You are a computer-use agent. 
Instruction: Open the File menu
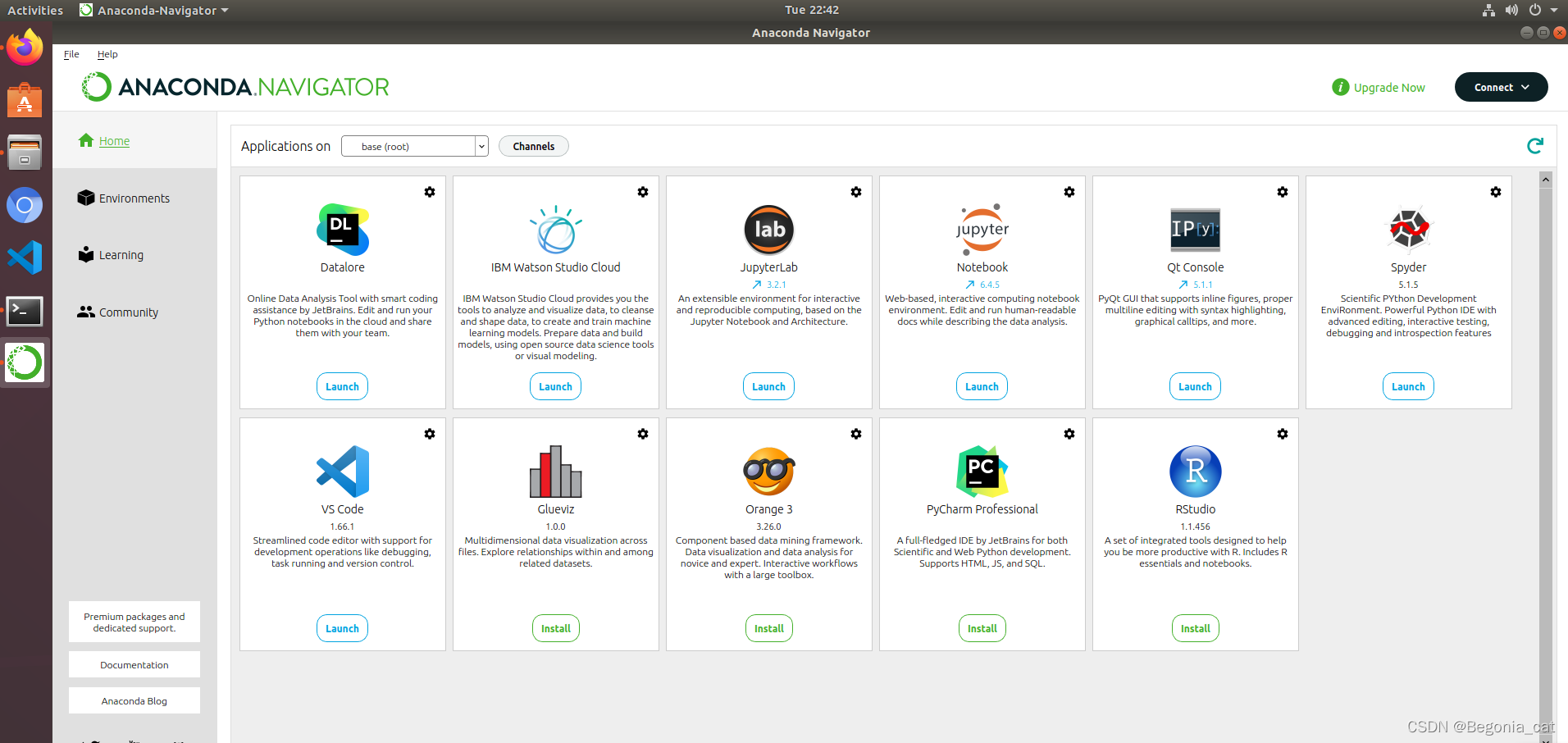click(71, 54)
